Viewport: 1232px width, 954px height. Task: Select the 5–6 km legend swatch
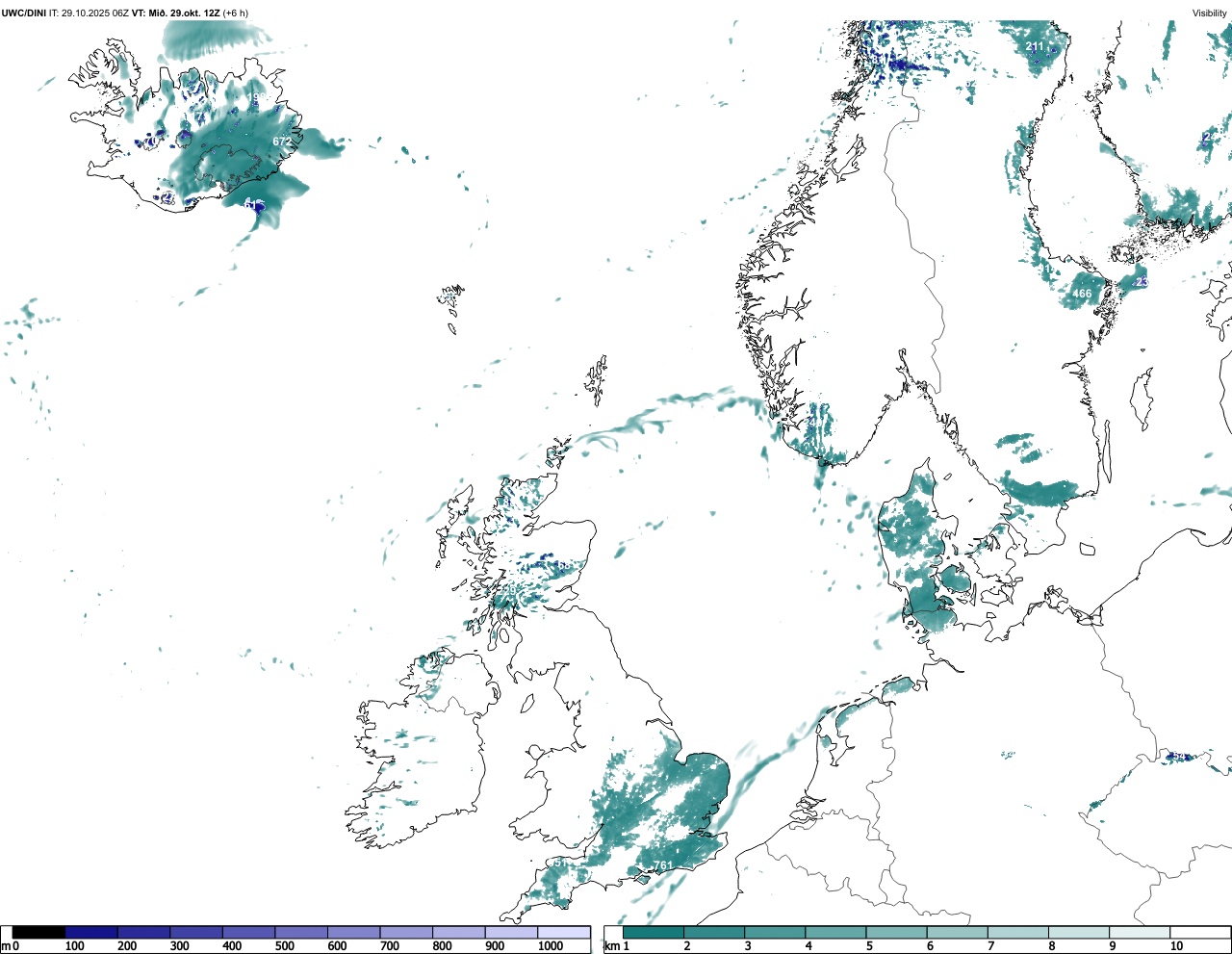click(896, 932)
